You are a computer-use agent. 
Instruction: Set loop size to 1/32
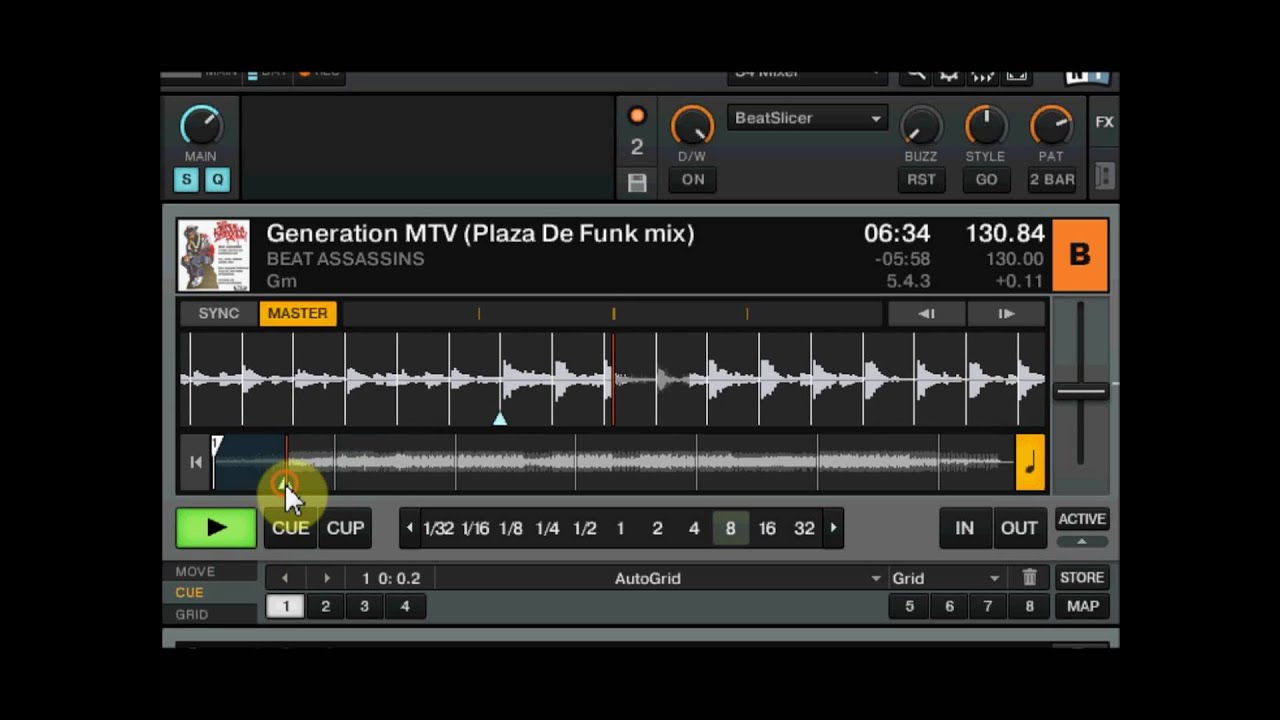pyautogui.click(x=438, y=528)
